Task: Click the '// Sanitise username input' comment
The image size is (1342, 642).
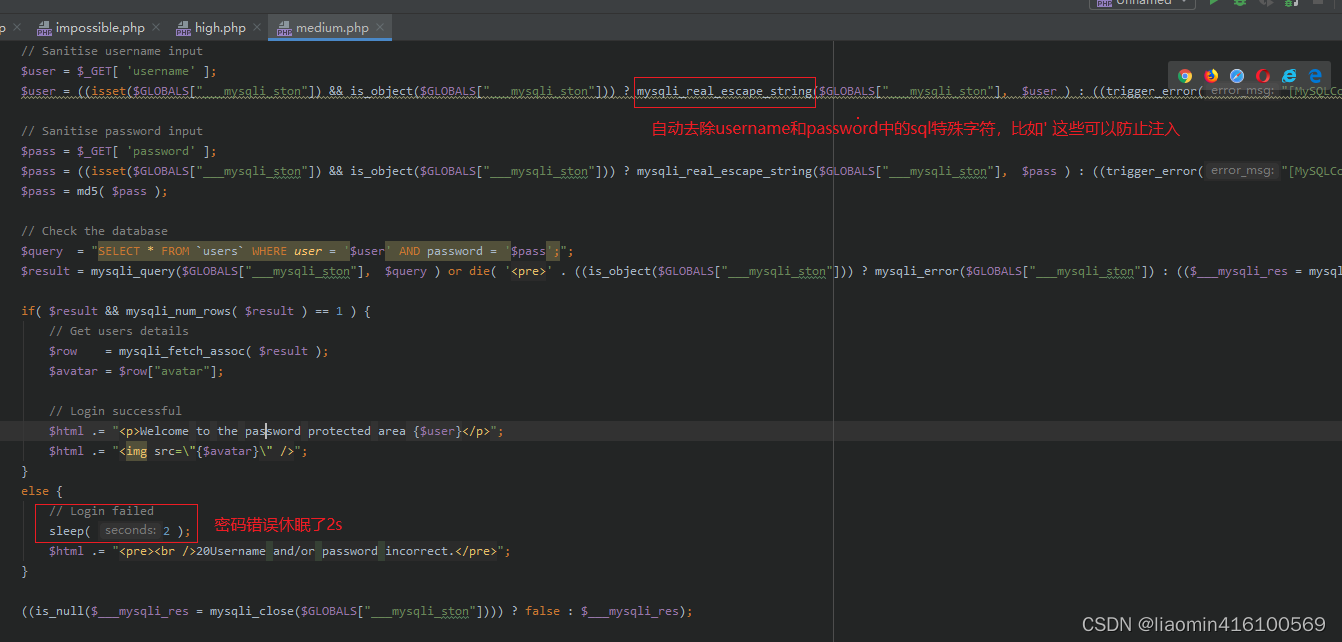Action: tap(112, 51)
